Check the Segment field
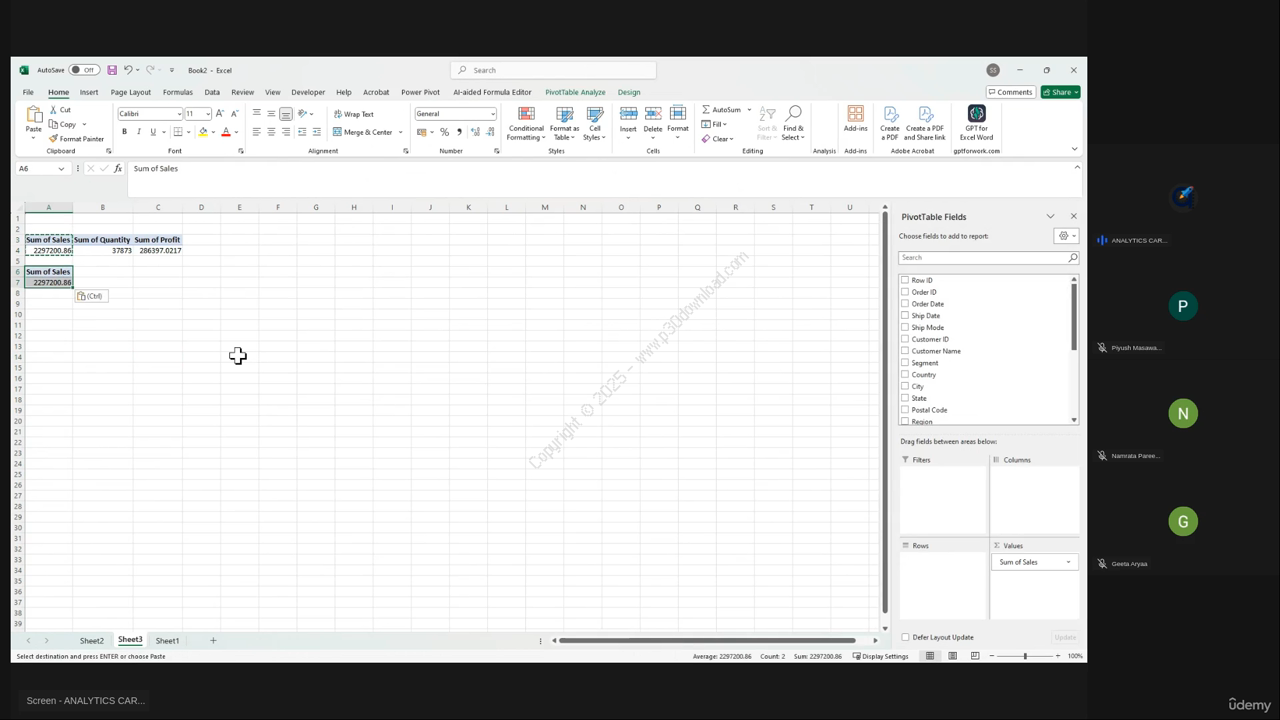Image resolution: width=1280 pixels, height=720 pixels. (905, 363)
